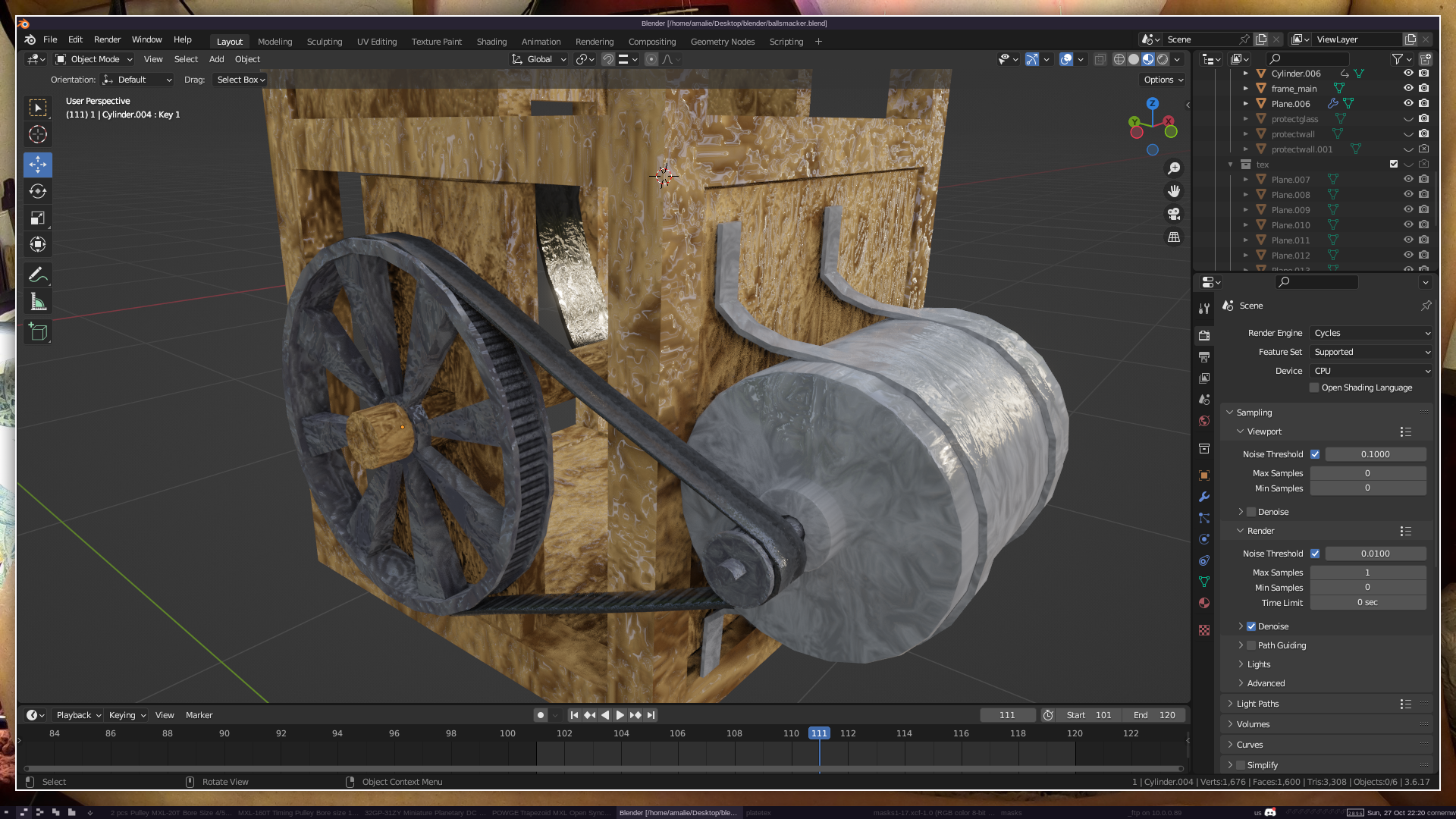Hide Cylinder.006 in the outliner
The width and height of the screenshot is (1456, 819).
point(1408,74)
